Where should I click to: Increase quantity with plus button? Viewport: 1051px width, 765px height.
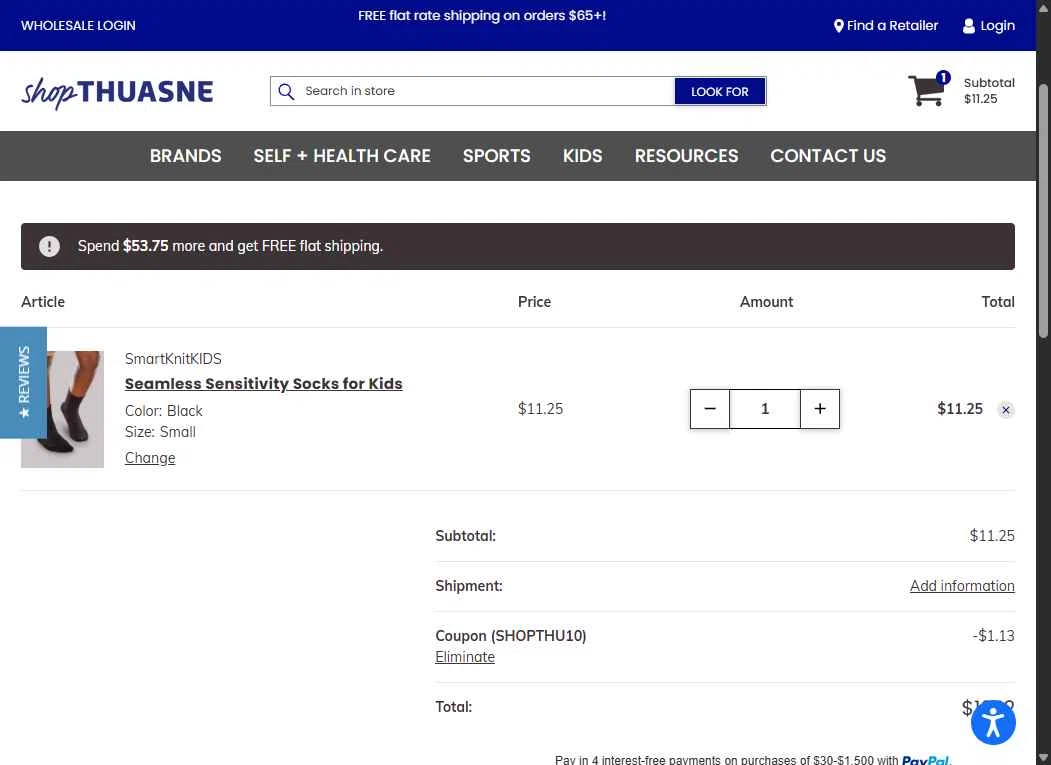[820, 409]
